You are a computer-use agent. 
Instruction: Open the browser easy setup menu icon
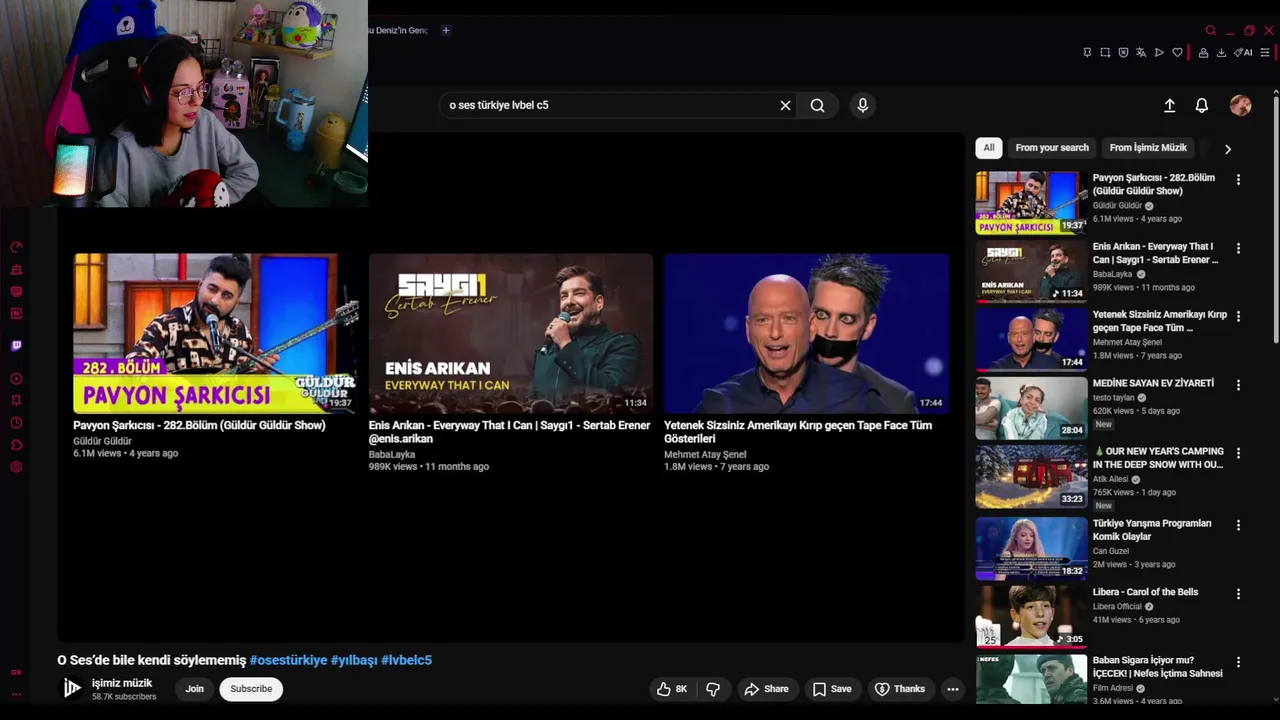click(x=1265, y=53)
